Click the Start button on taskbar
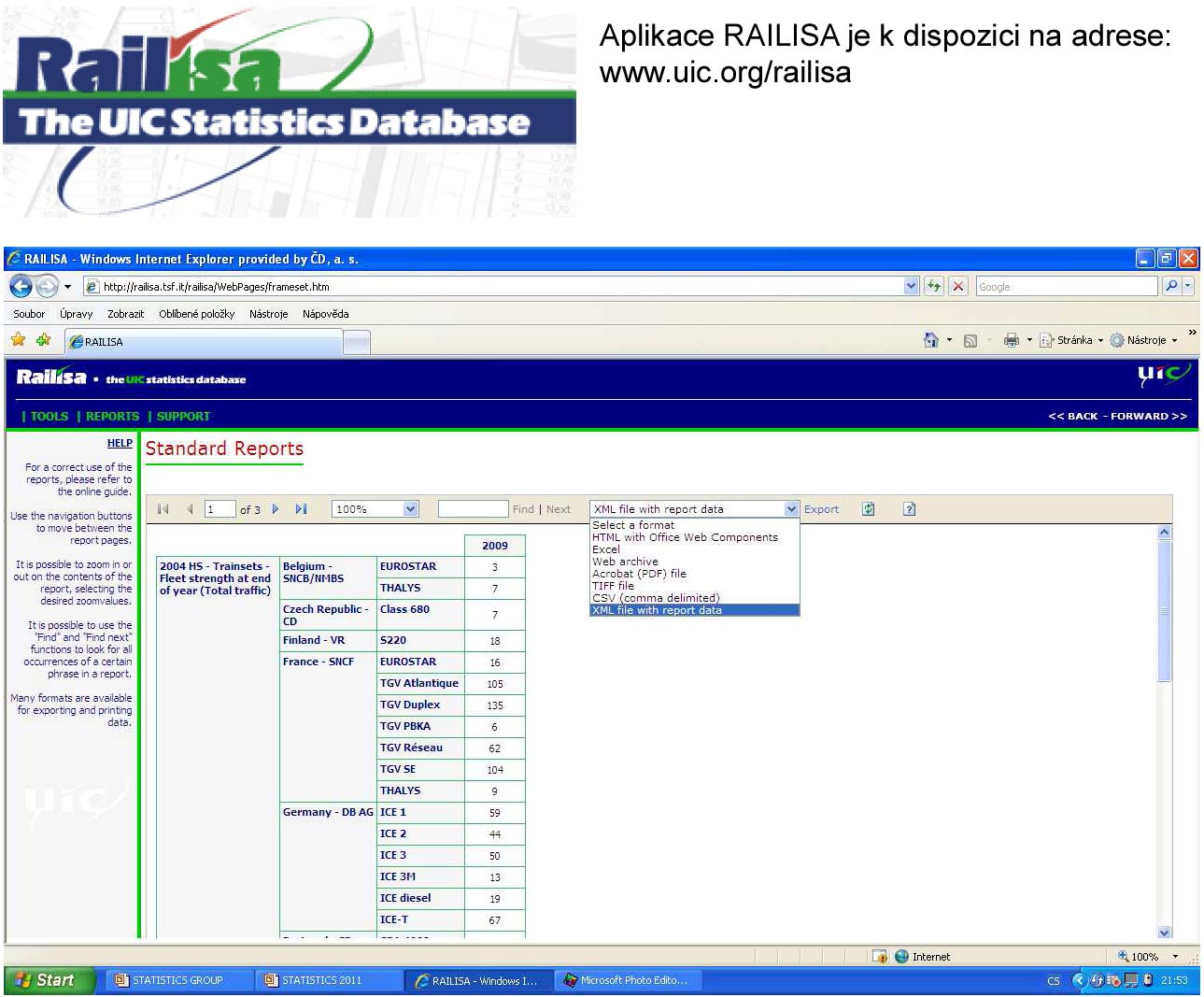 pos(50,980)
